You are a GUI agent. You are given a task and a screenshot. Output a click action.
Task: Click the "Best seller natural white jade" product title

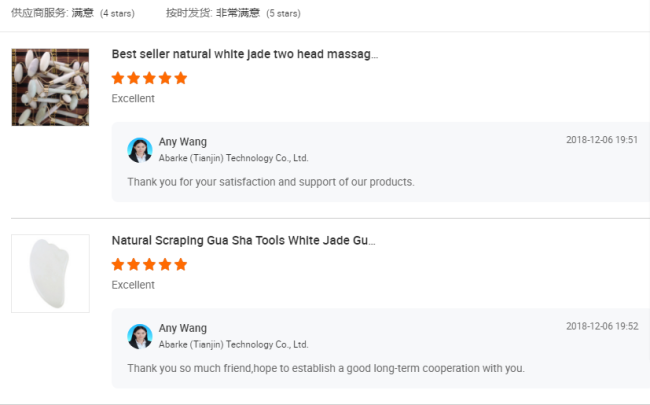point(245,54)
